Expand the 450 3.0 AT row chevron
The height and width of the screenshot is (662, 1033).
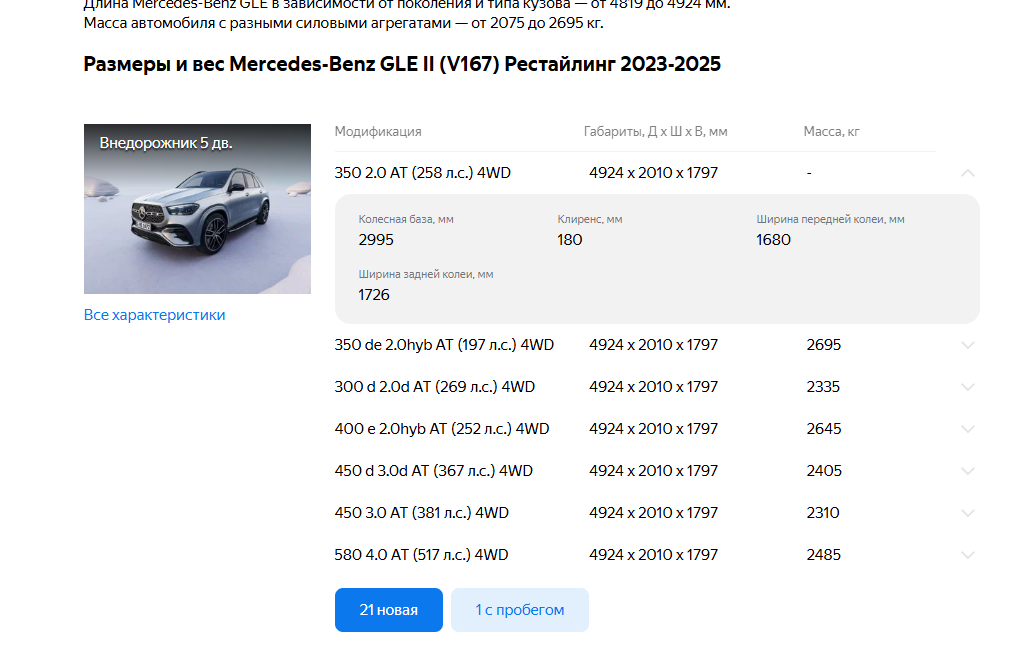[x=967, y=513]
